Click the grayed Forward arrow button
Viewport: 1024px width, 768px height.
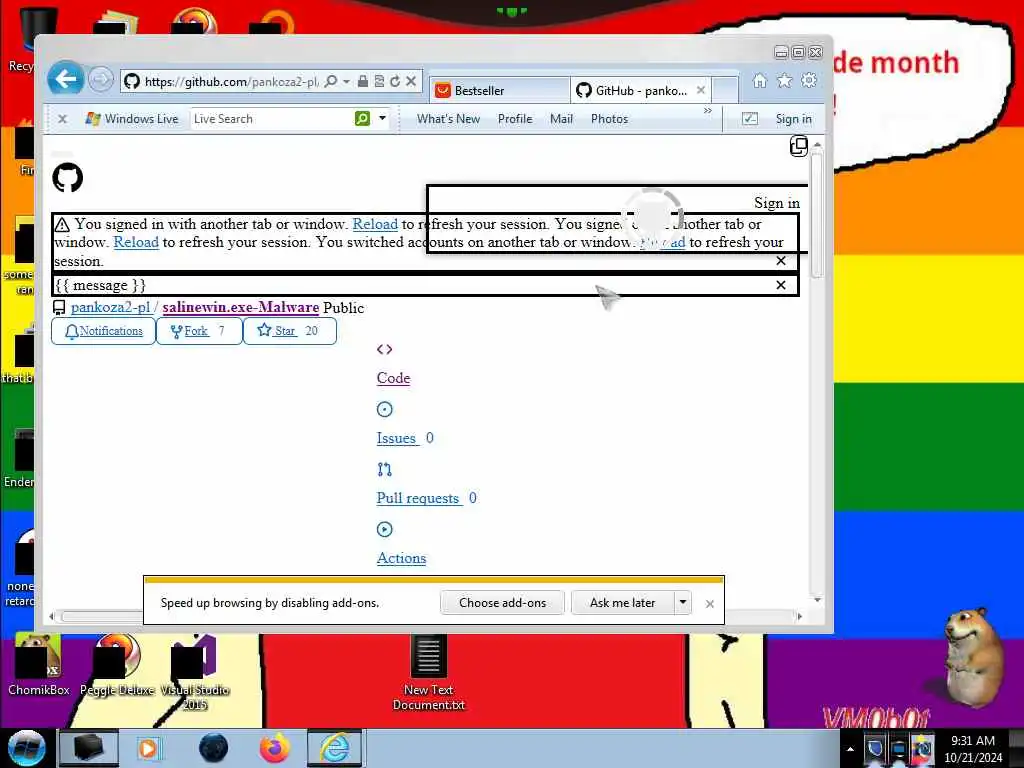coord(101,80)
